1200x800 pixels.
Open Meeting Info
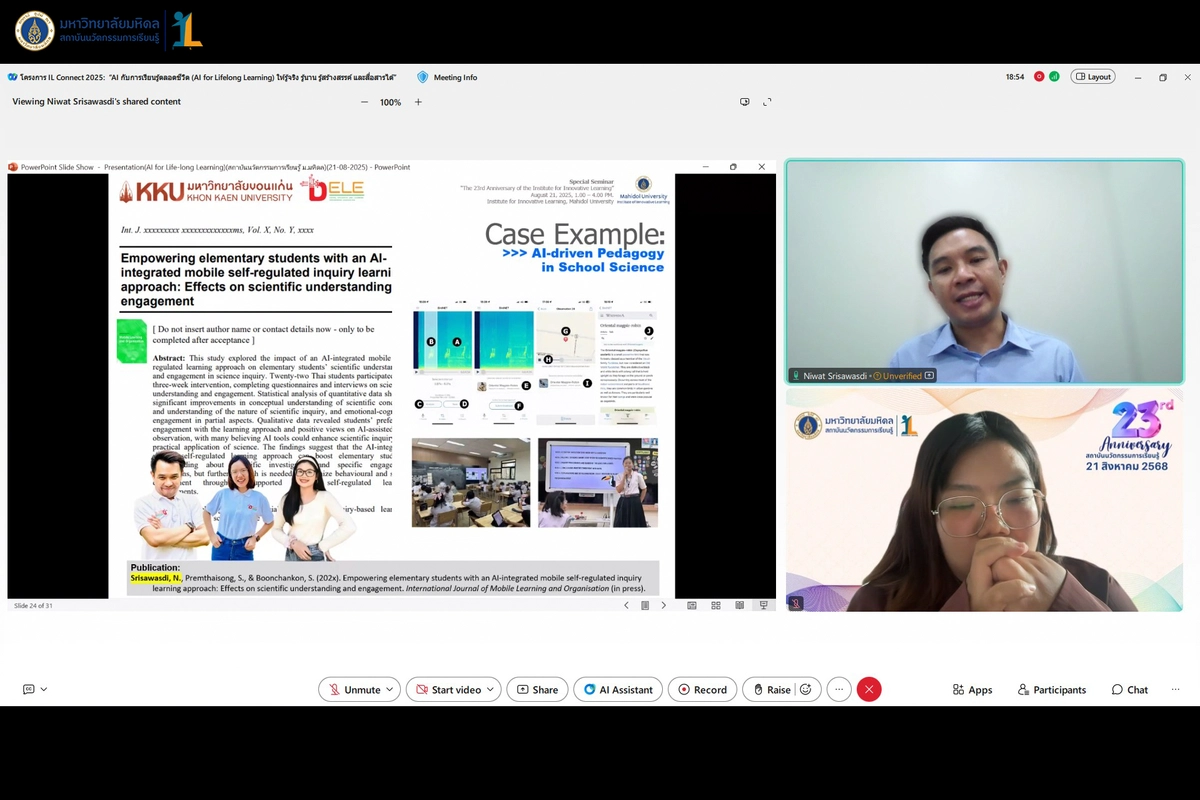click(x=447, y=77)
